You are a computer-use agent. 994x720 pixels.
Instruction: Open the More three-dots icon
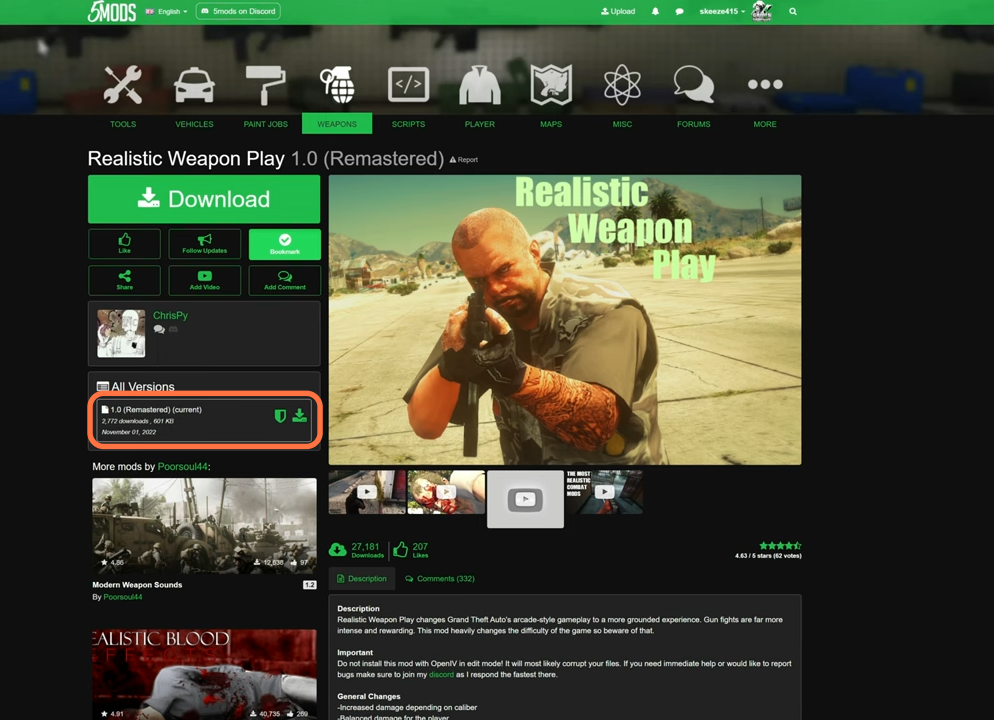[765, 84]
